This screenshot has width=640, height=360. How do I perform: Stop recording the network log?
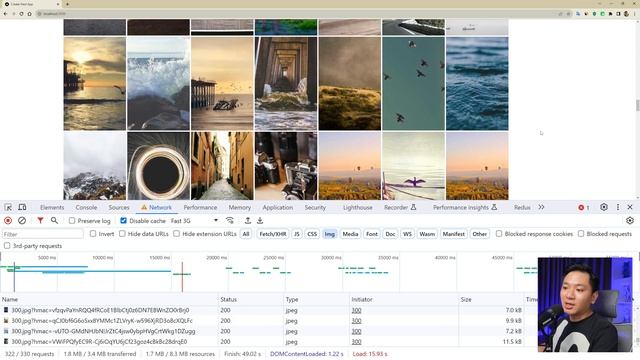(8, 220)
